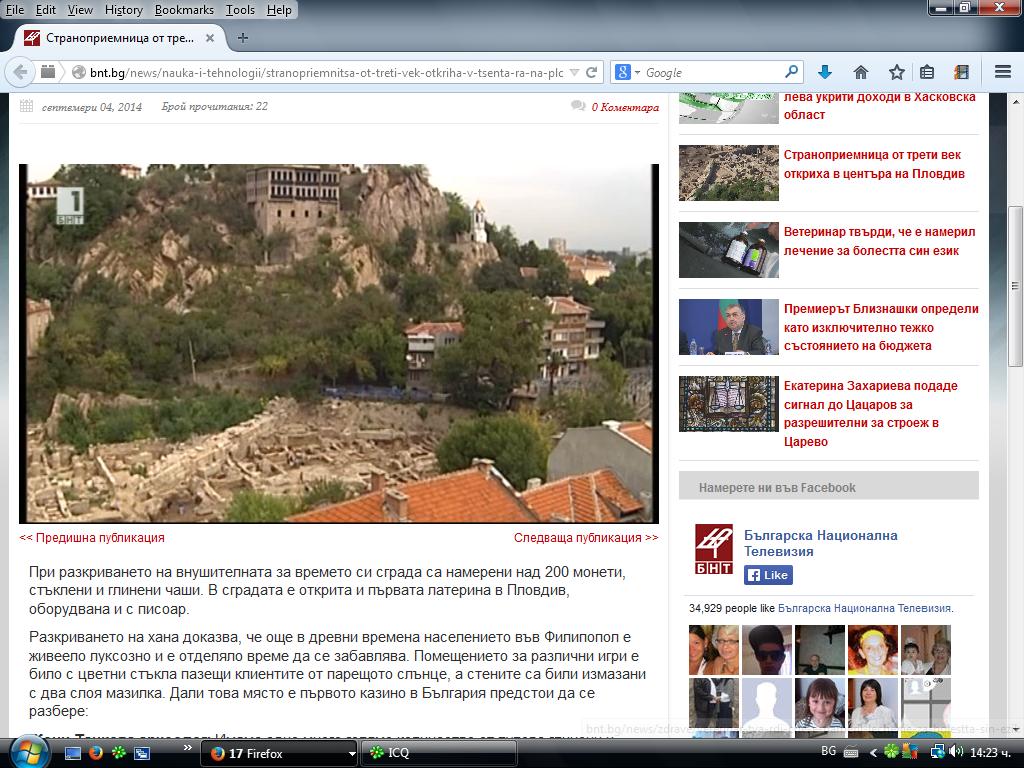The height and width of the screenshot is (768, 1024).
Task: Open the 0 Коментара link
Action: click(x=625, y=108)
